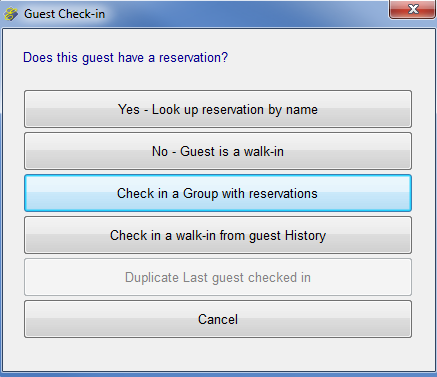This screenshot has height=377, width=437.
Task: Click the red X at window corner
Action: tap(413, 9)
